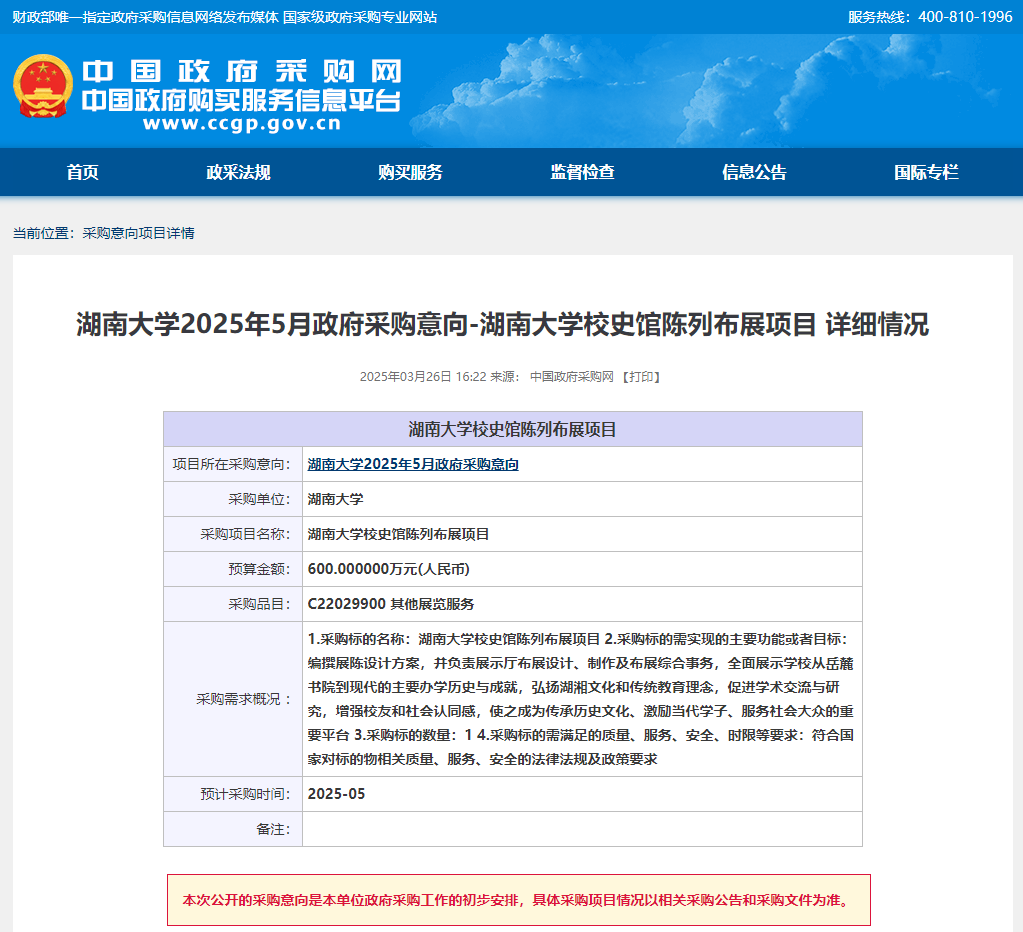Open the 信息公告 navigation item

754,172
